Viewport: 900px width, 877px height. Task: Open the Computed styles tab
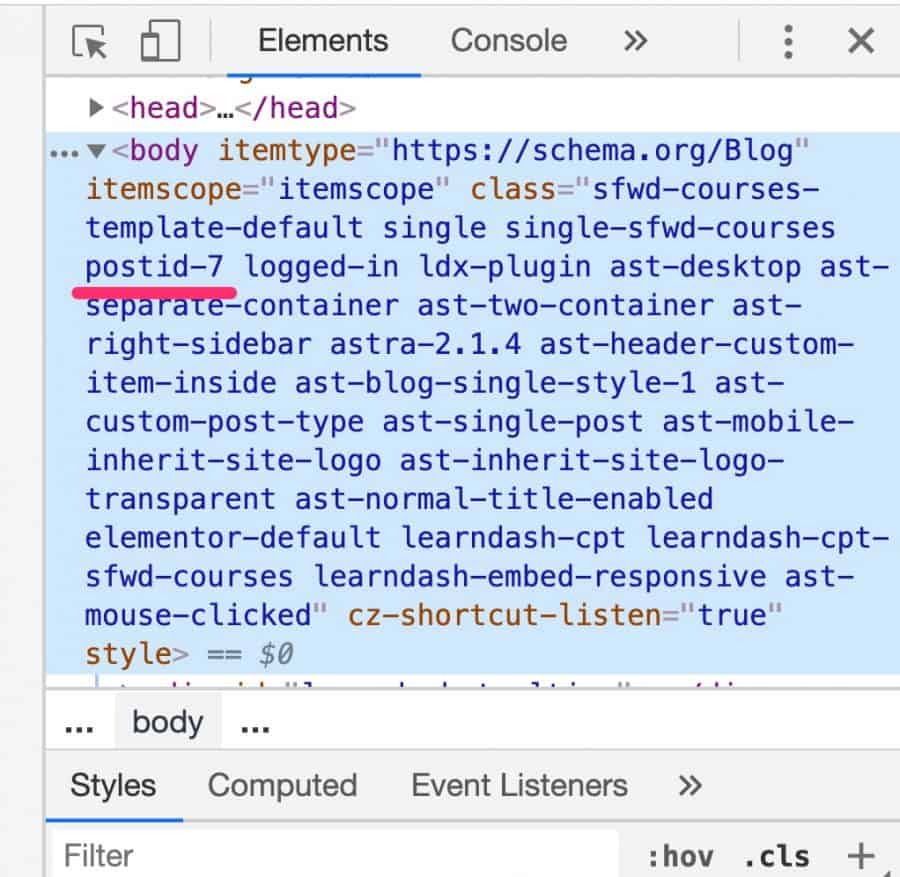[282, 786]
